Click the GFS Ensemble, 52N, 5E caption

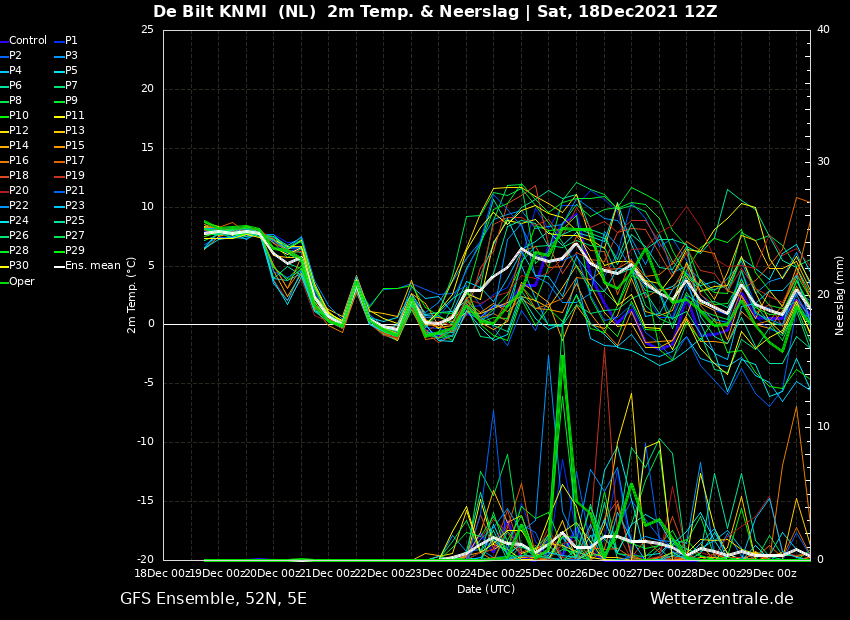pos(214,599)
